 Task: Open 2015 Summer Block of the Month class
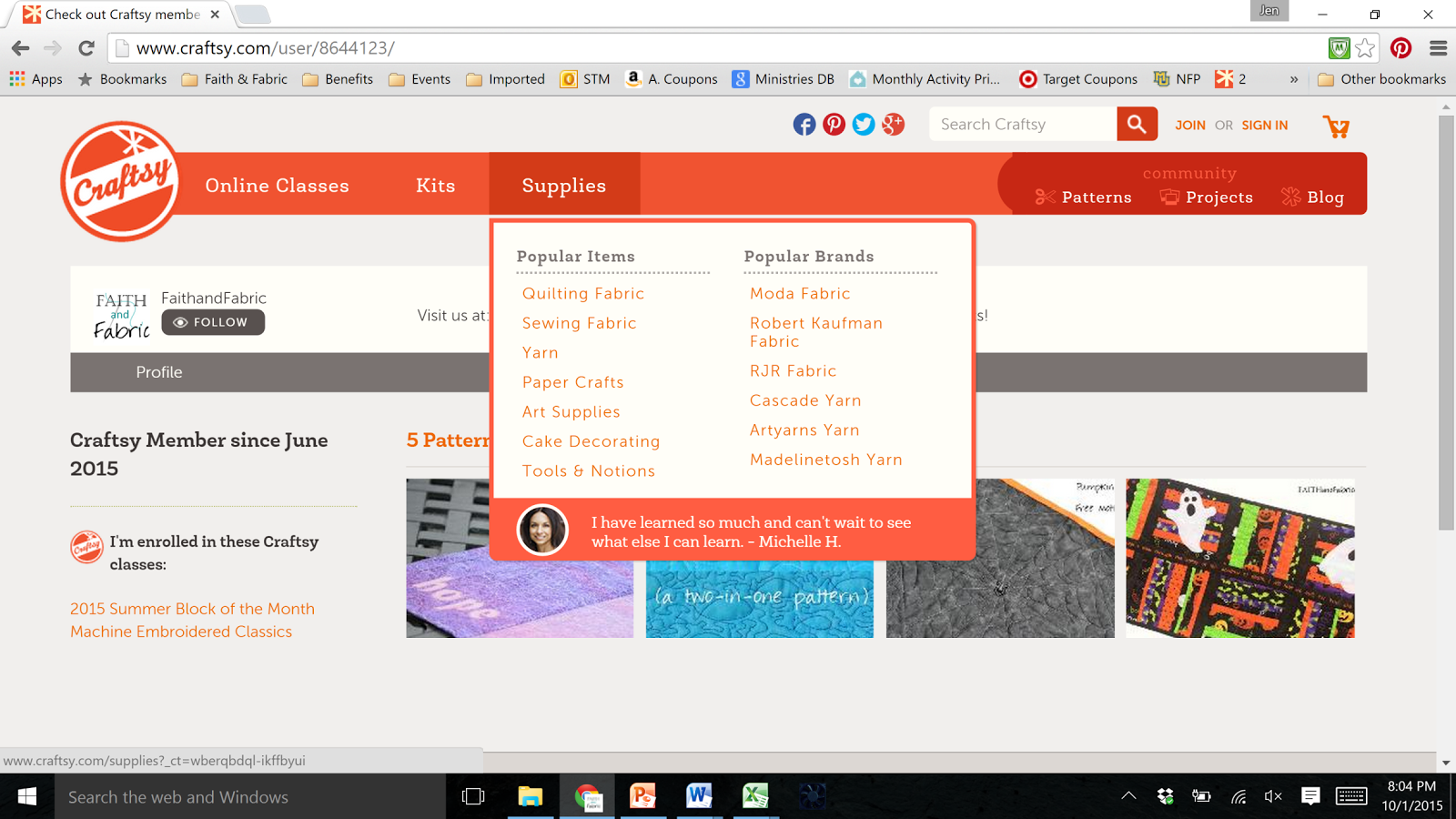193,609
